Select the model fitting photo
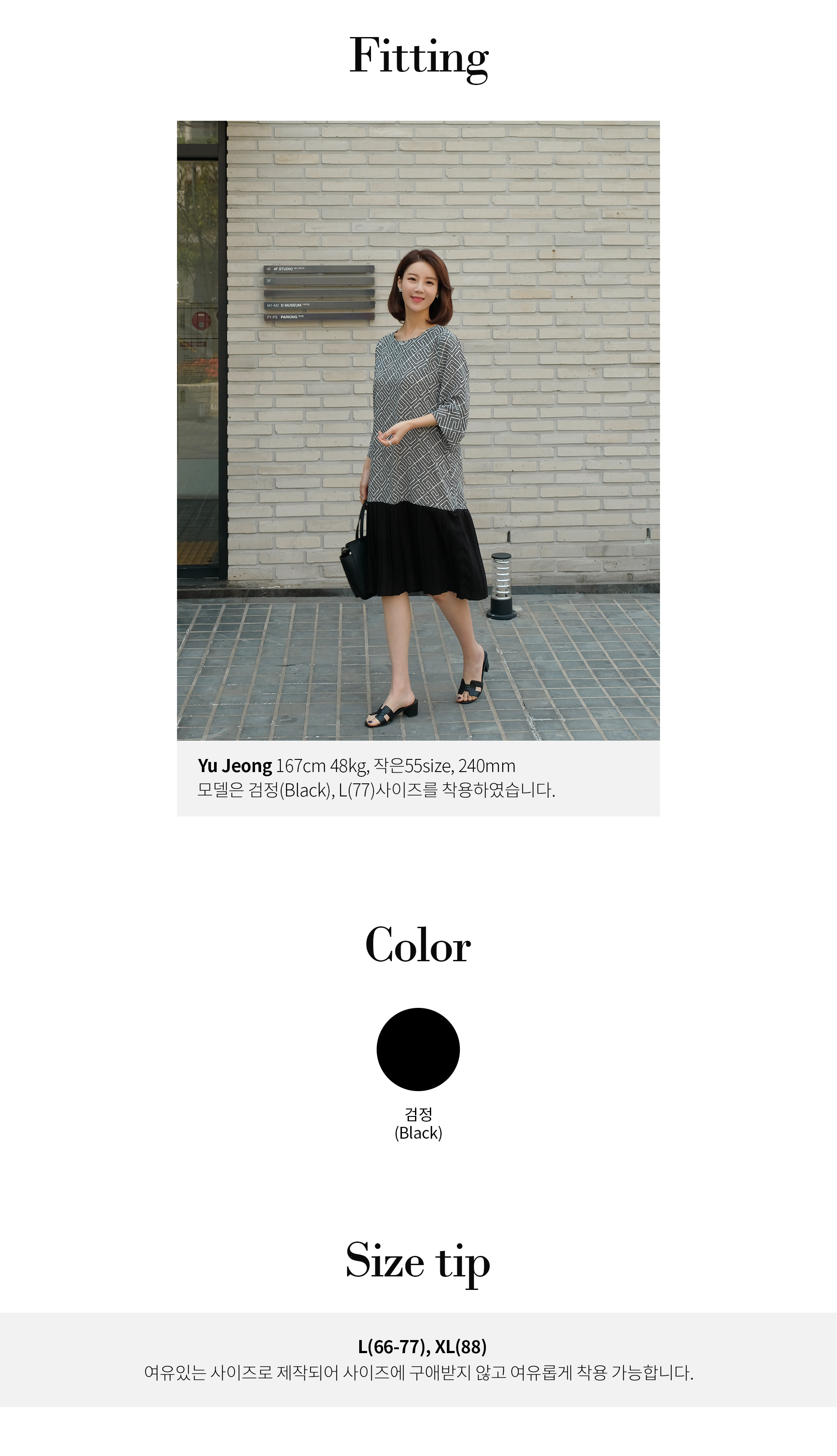Viewport: 837px width, 1456px height. (x=418, y=430)
